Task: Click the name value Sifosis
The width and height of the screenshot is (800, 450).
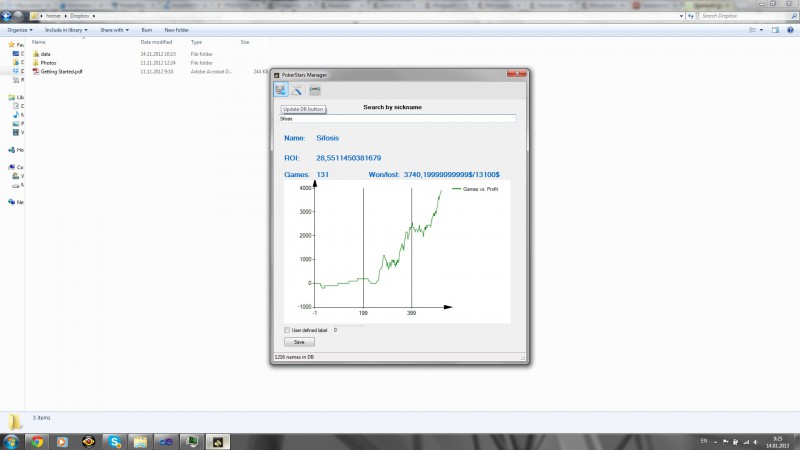Action: pos(328,138)
